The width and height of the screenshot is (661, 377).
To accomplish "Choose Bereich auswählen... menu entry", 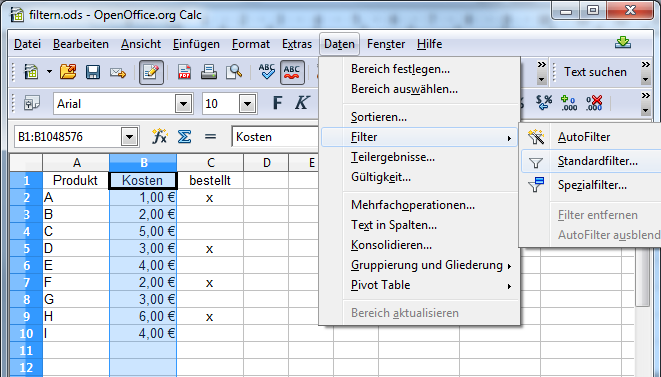I will [x=419, y=89].
